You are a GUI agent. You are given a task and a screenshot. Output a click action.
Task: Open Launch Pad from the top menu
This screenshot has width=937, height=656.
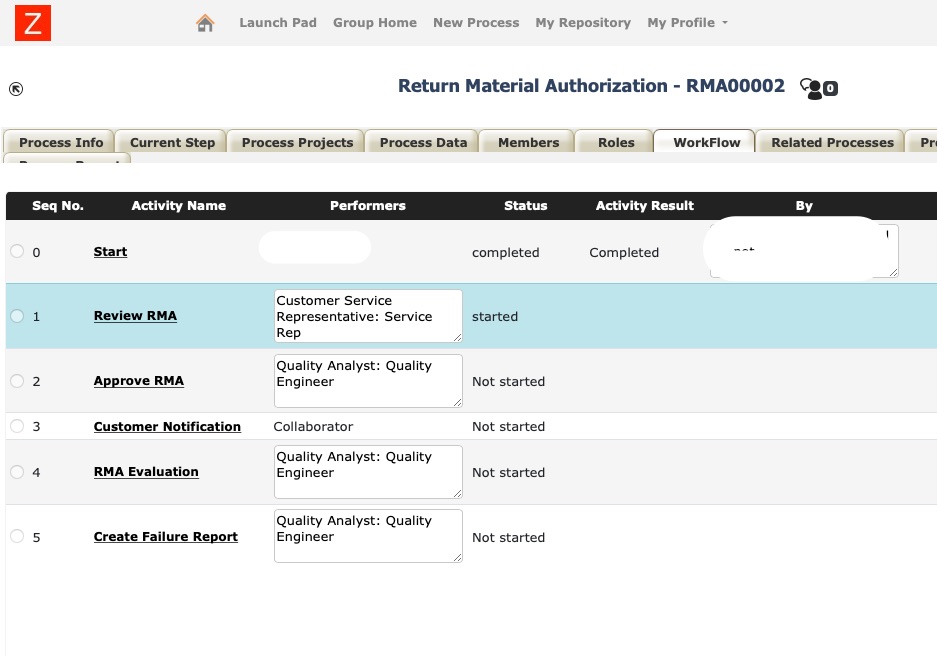(x=278, y=22)
